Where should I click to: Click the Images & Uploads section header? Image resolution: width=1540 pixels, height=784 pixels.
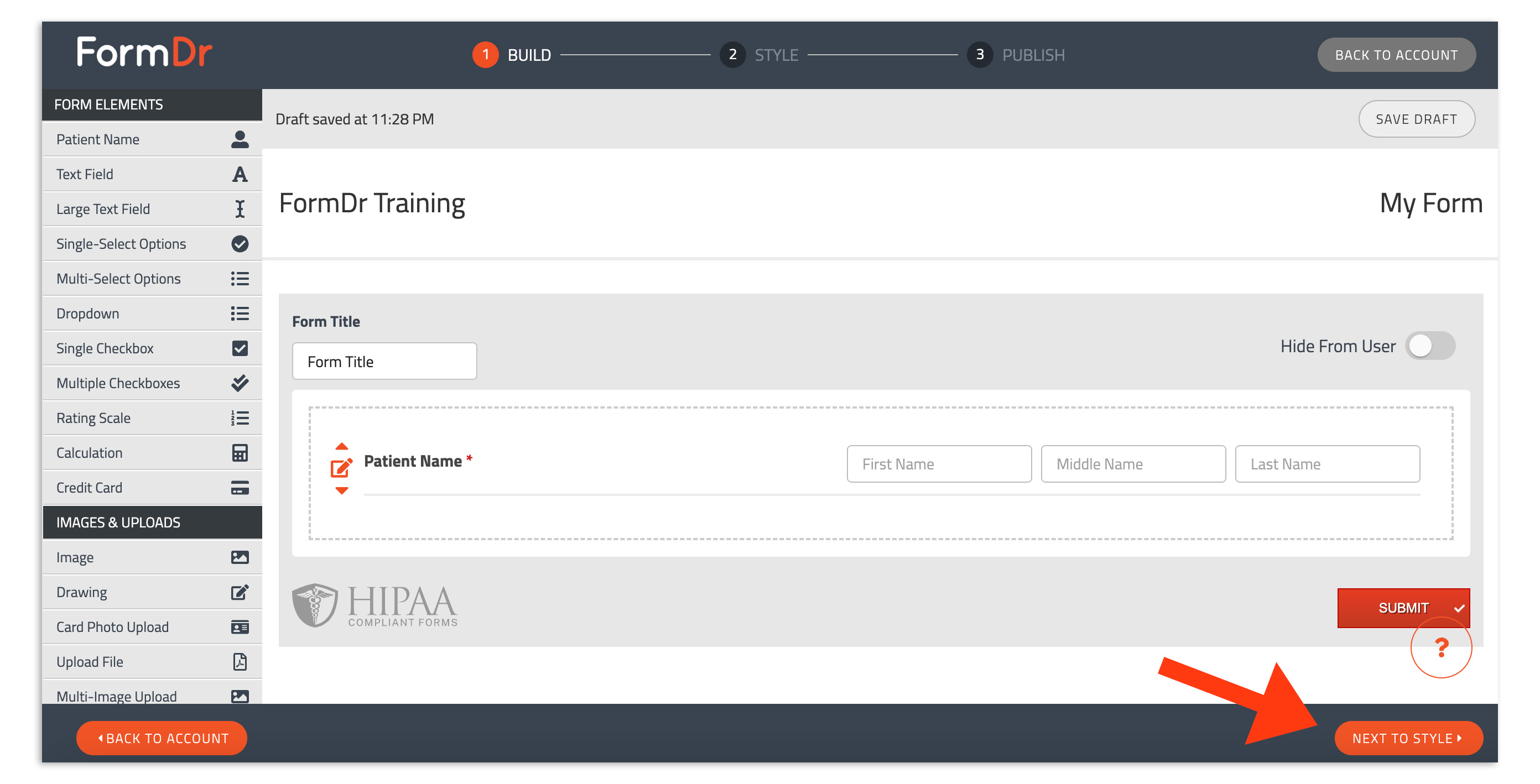pyautogui.click(x=153, y=523)
